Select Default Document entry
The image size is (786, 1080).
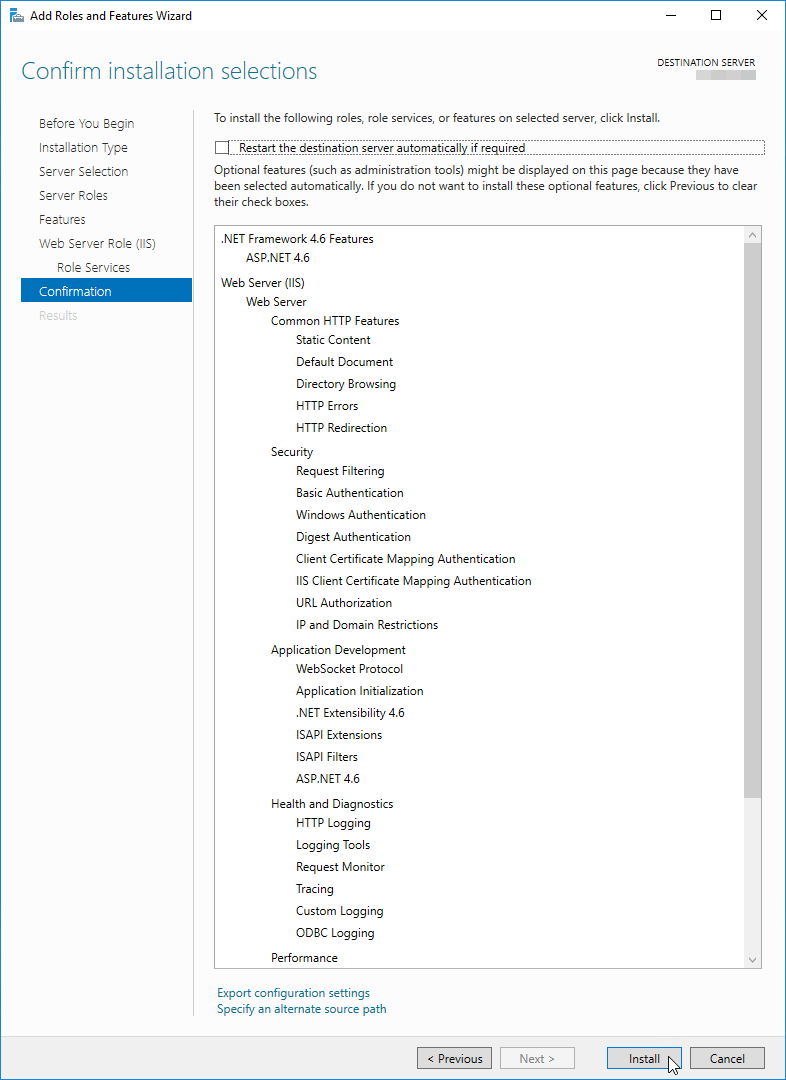[344, 362]
